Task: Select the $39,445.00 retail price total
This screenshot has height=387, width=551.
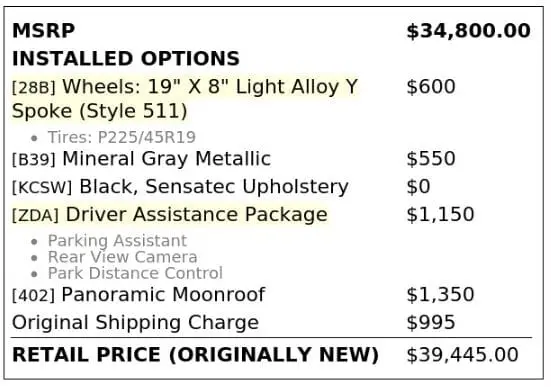Action: (462, 355)
